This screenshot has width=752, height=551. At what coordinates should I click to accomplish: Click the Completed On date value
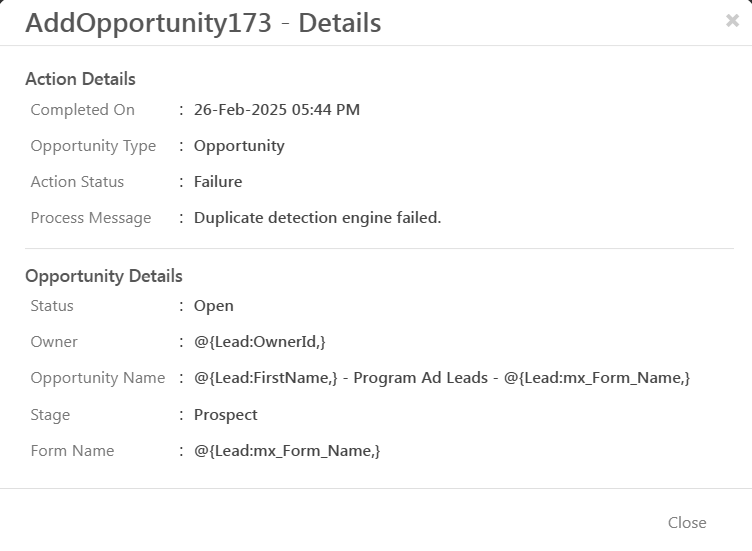click(x=277, y=110)
